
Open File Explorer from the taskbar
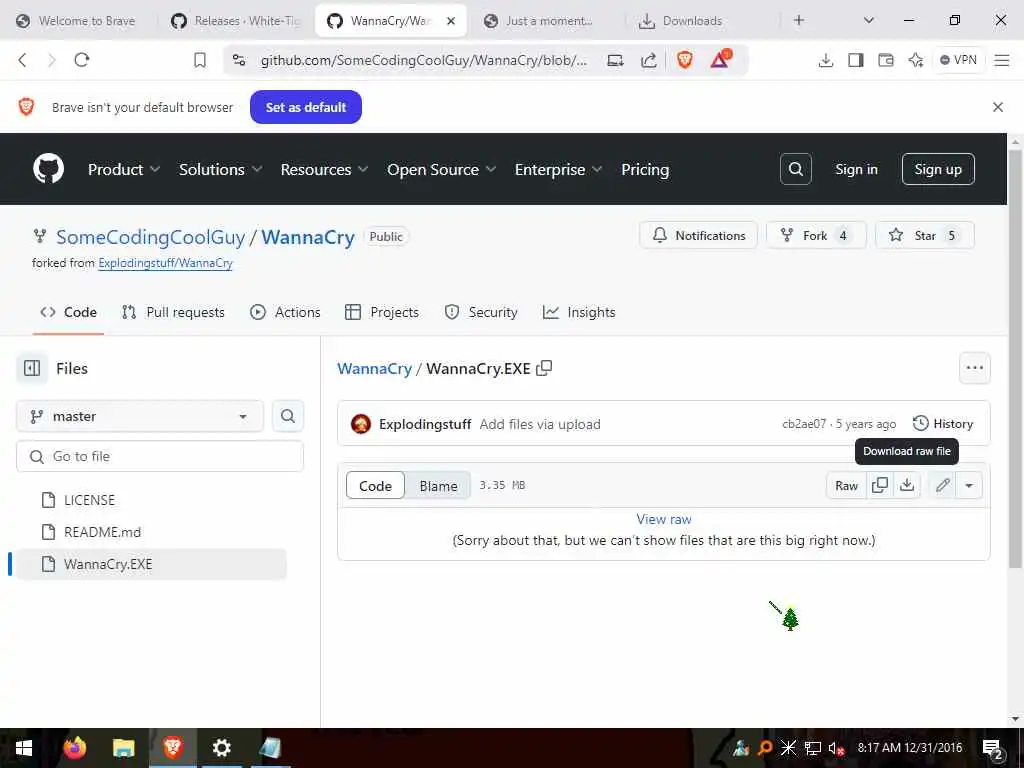(x=123, y=748)
